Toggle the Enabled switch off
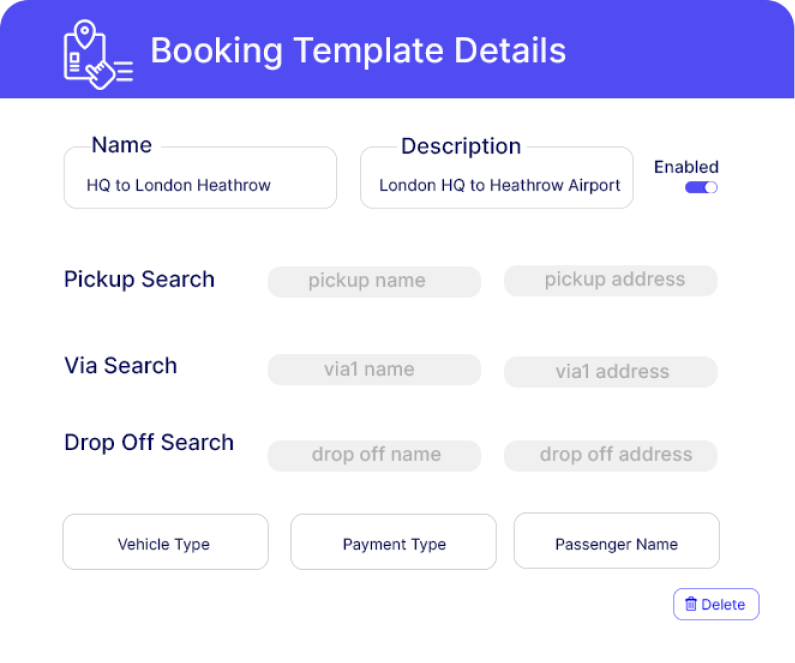 (701, 188)
